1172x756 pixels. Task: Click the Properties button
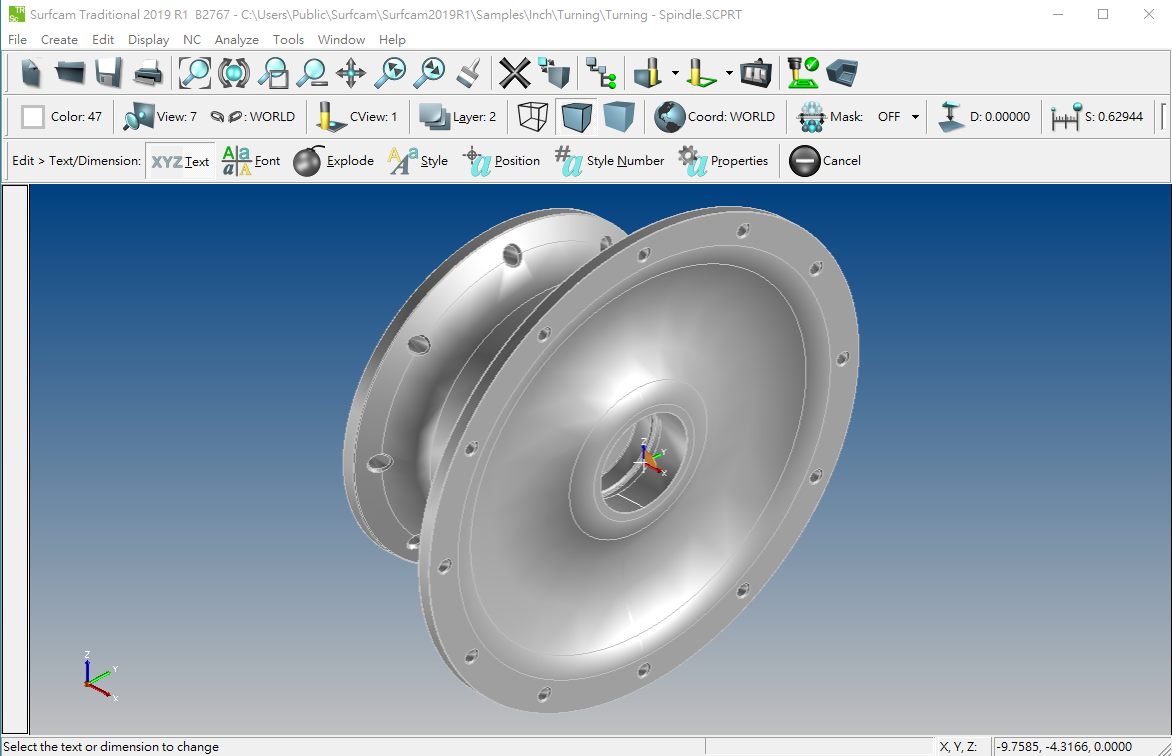724,161
